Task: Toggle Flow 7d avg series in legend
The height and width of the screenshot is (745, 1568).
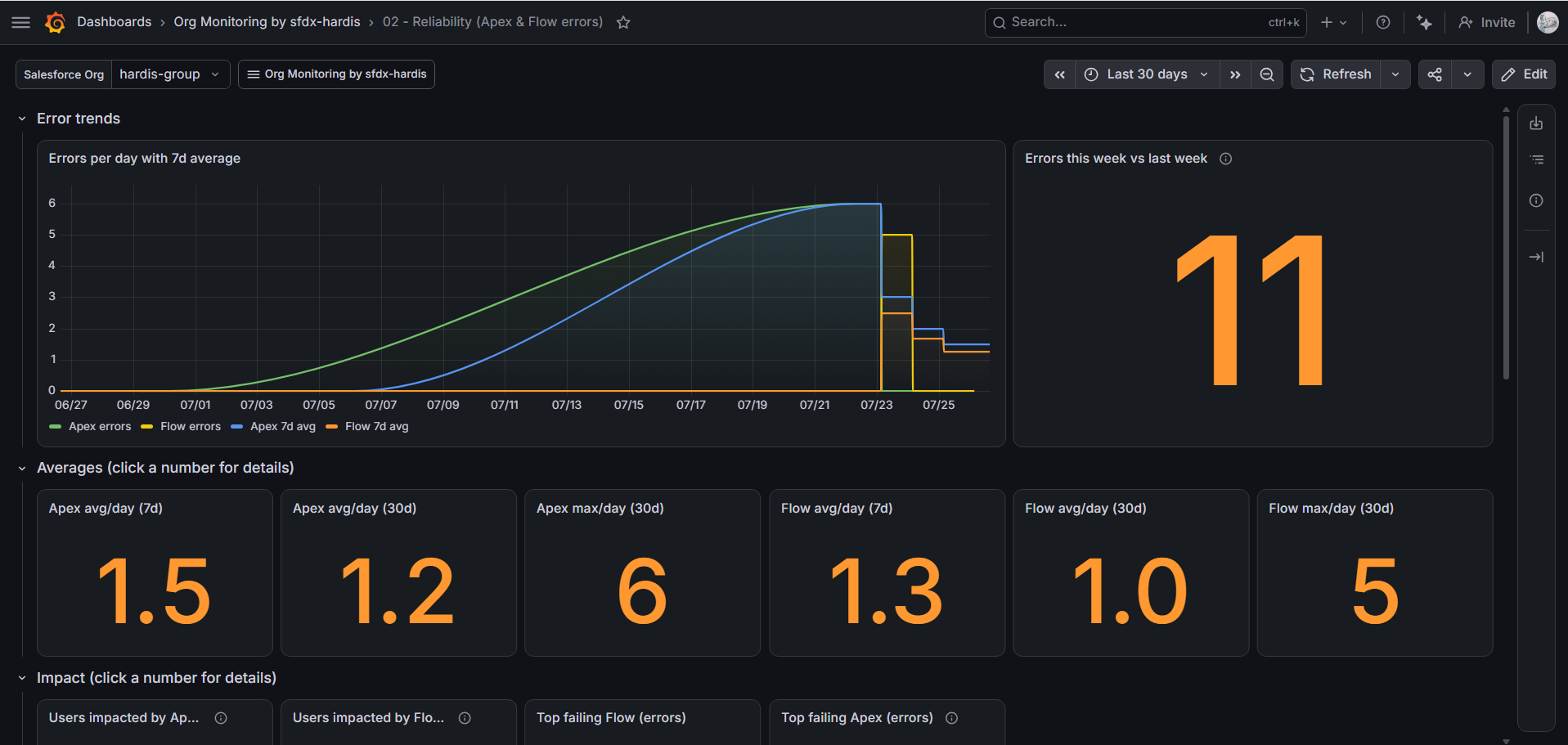Action: tap(368, 427)
